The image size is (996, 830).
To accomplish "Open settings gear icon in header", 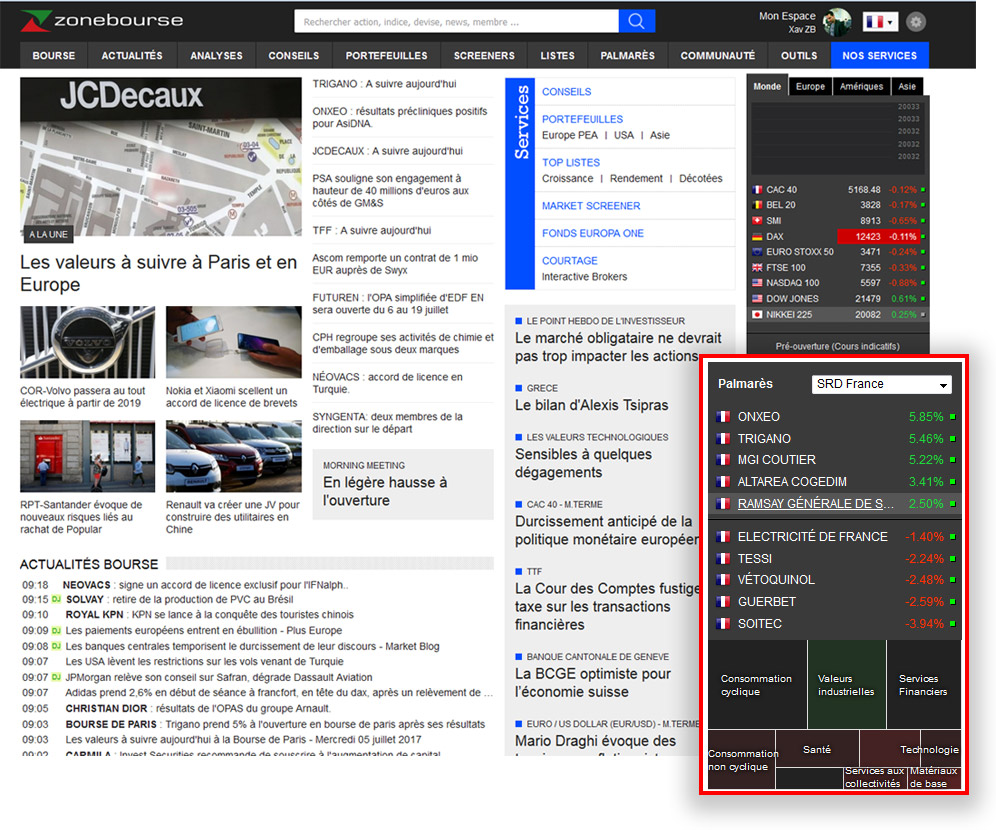I will tap(915, 22).
